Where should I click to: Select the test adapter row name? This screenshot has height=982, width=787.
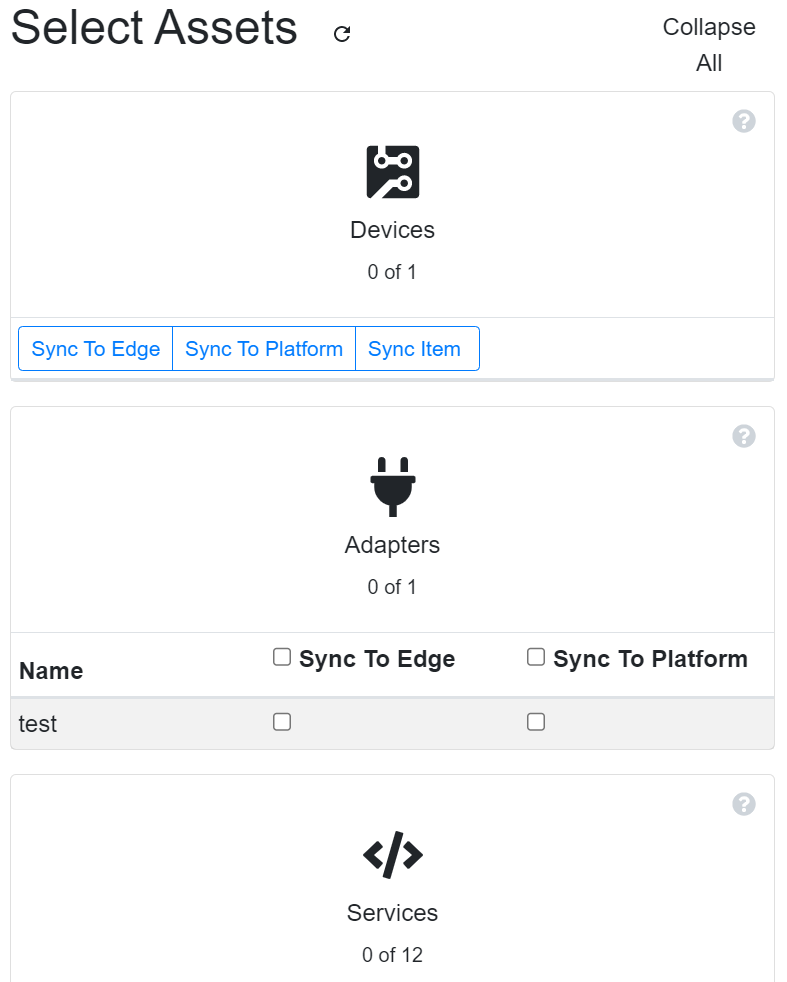(38, 724)
